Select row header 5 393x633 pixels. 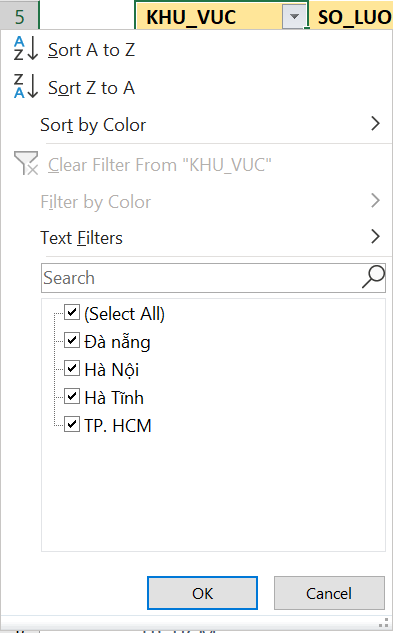coord(19,17)
